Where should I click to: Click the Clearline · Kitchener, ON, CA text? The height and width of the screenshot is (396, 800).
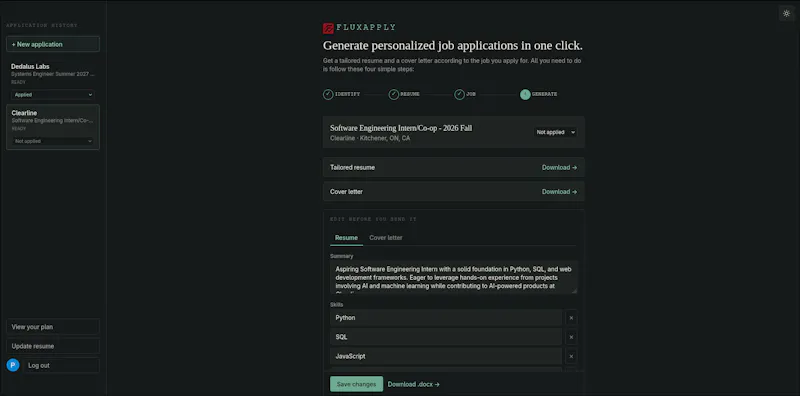click(x=370, y=138)
